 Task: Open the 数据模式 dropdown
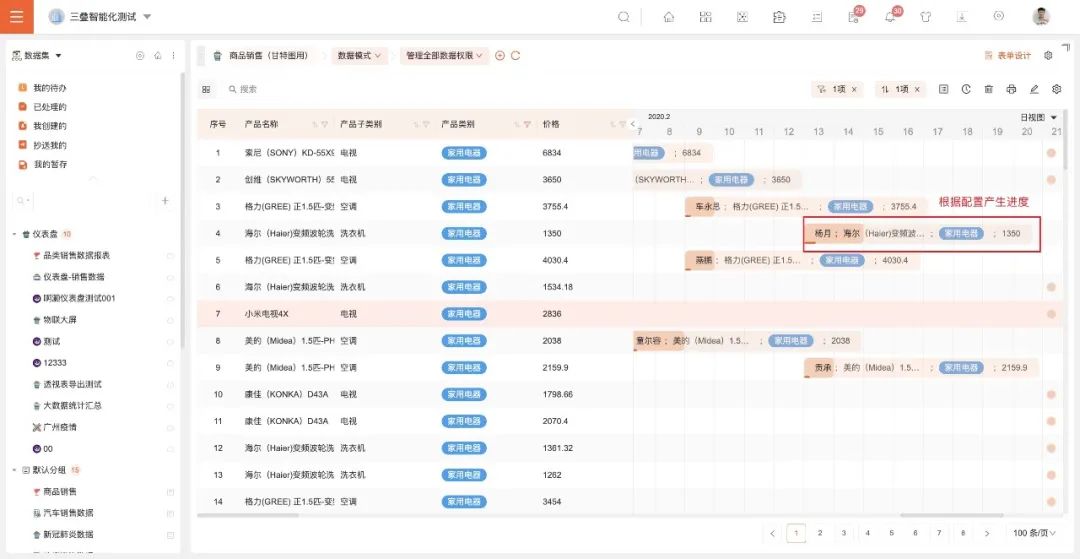[x=360, y=56]
